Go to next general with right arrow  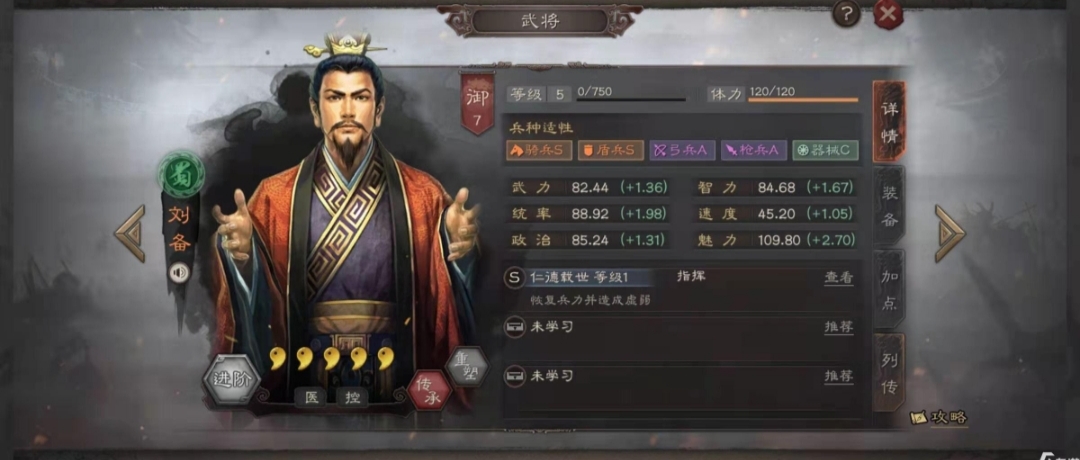pos(950,233)
